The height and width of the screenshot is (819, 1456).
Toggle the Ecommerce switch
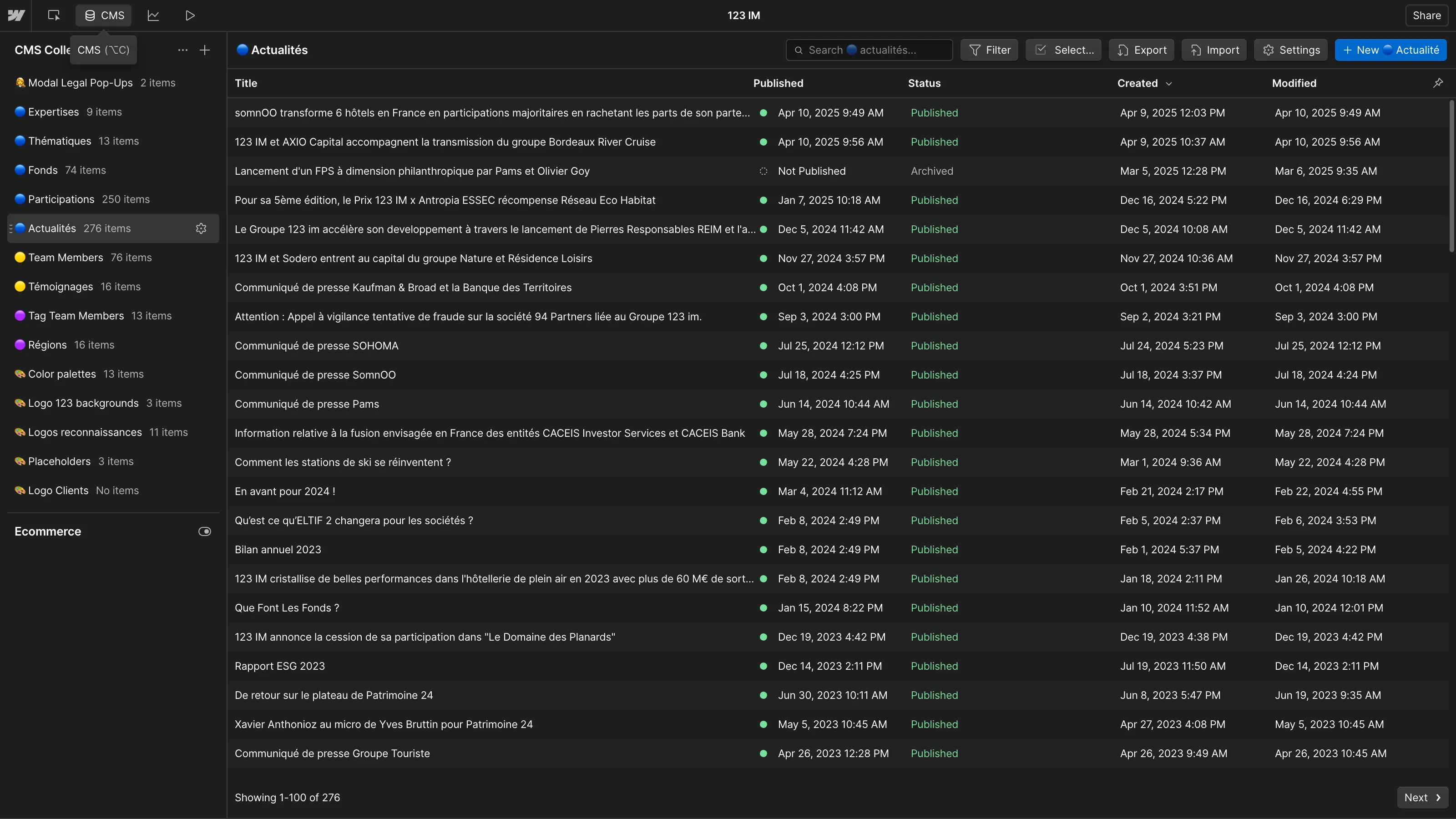pyautogui.click(x=205, y=531)
